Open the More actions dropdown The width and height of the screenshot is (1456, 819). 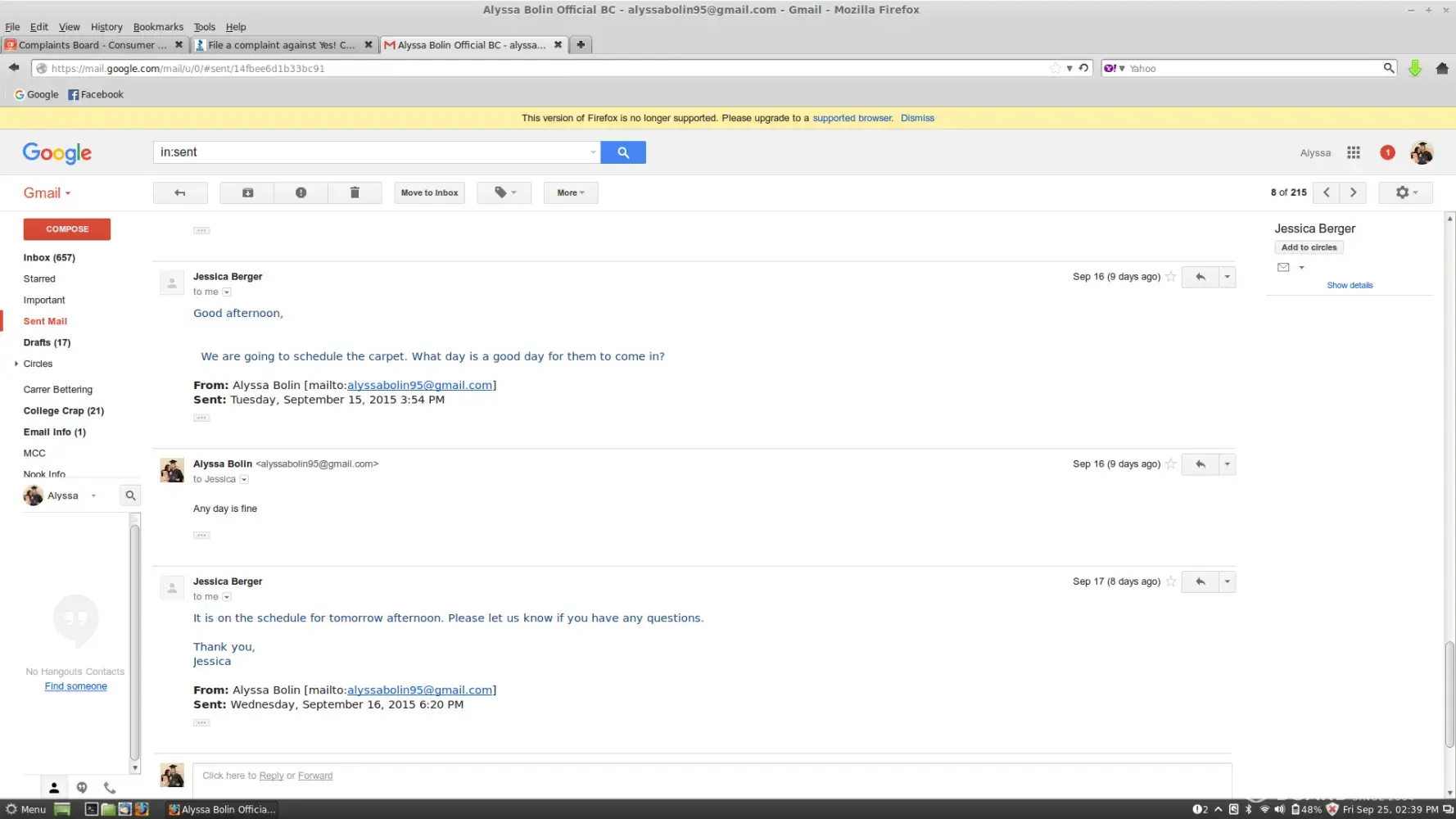pos(571,192)
